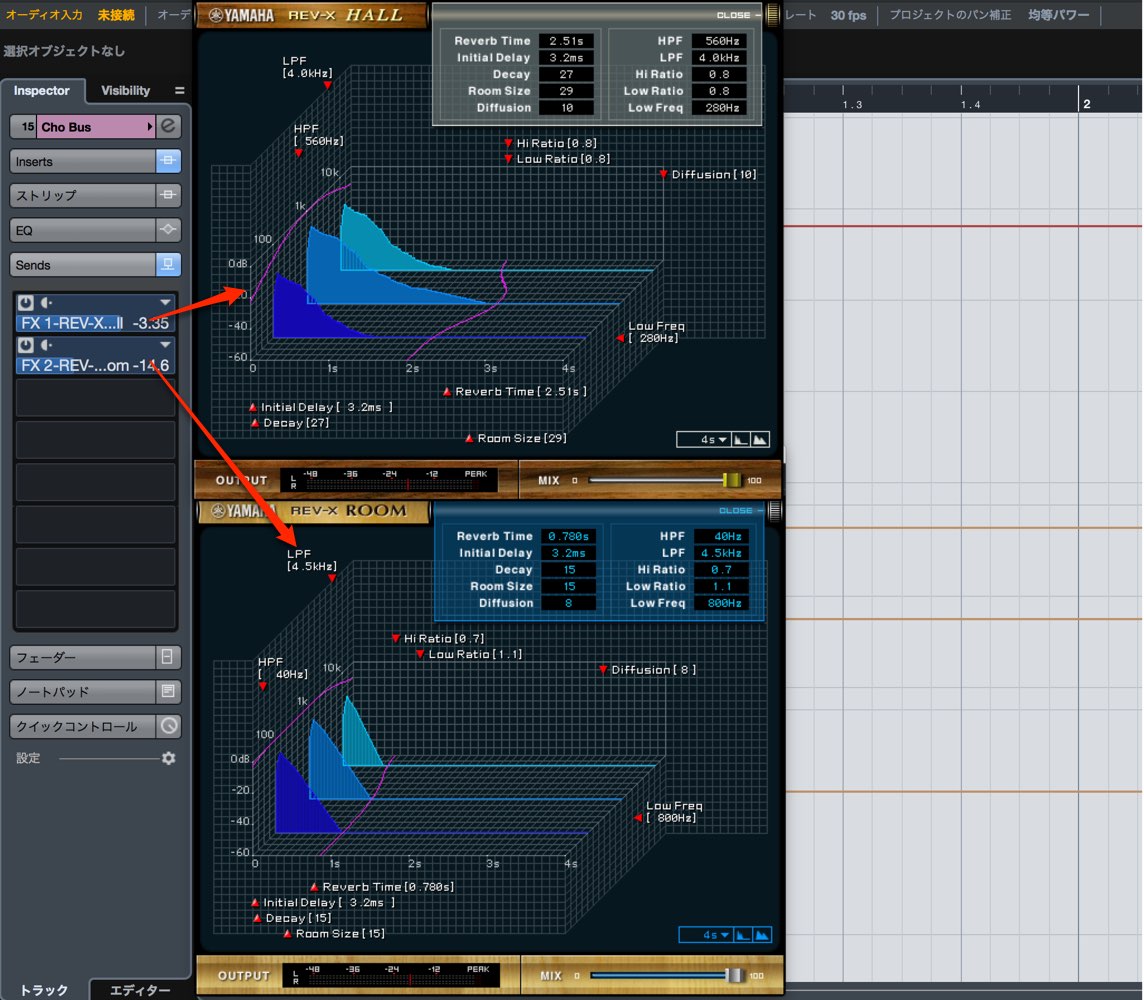Switch to the エディター tab at bottom
Viewport: 1144px width, 1000px height.
click(139, 989)
